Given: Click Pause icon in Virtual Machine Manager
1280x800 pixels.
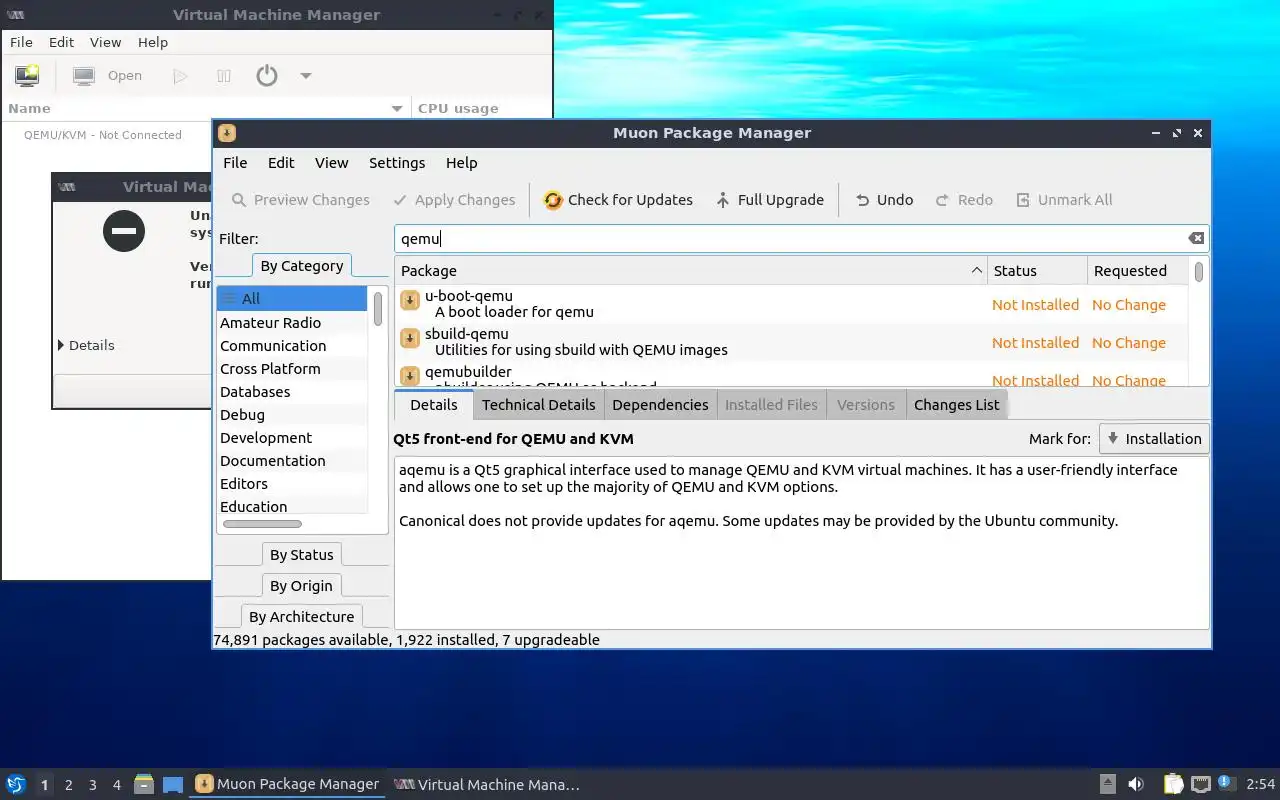Looking at the screenshot, I should point(224,76).
